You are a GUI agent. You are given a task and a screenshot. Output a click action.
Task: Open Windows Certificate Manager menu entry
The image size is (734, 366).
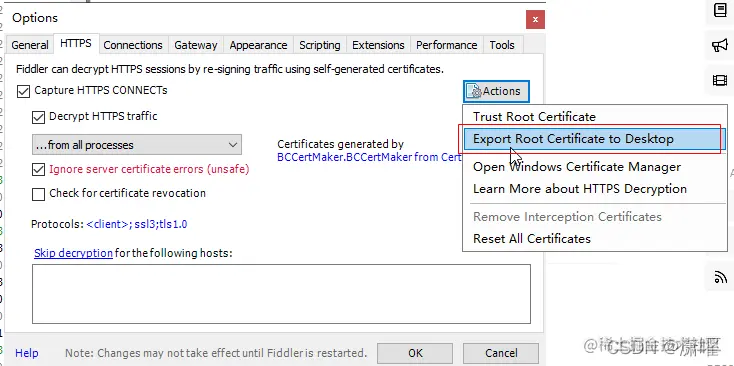[x=595, y=167]
